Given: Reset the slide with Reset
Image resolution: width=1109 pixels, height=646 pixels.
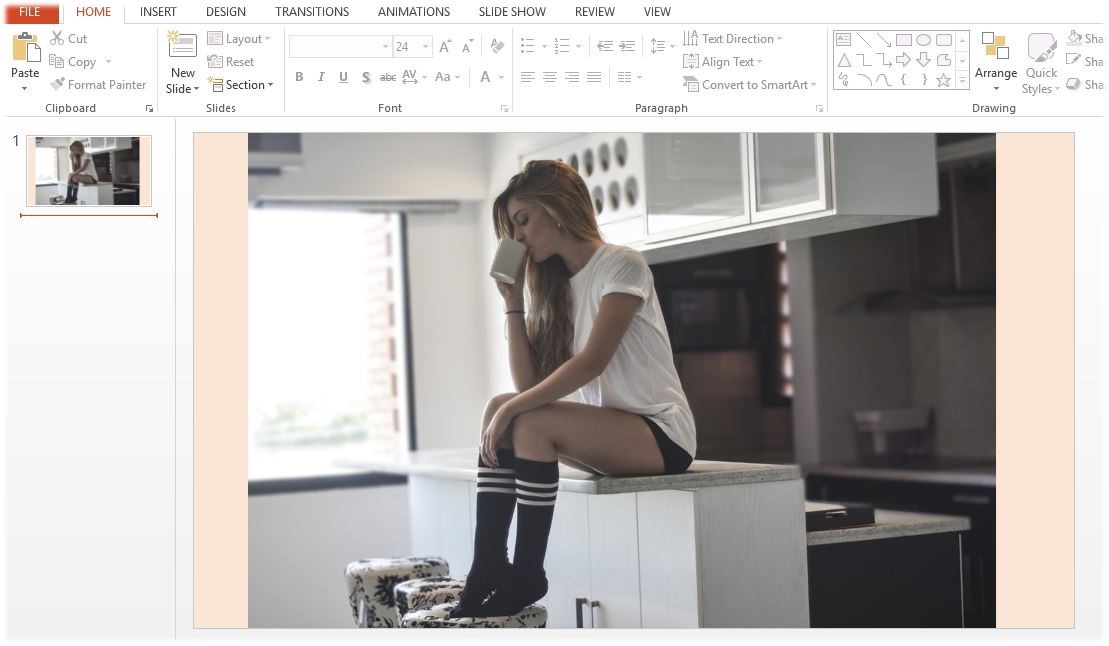Looking at the screenshot, I should pos(231,62).
